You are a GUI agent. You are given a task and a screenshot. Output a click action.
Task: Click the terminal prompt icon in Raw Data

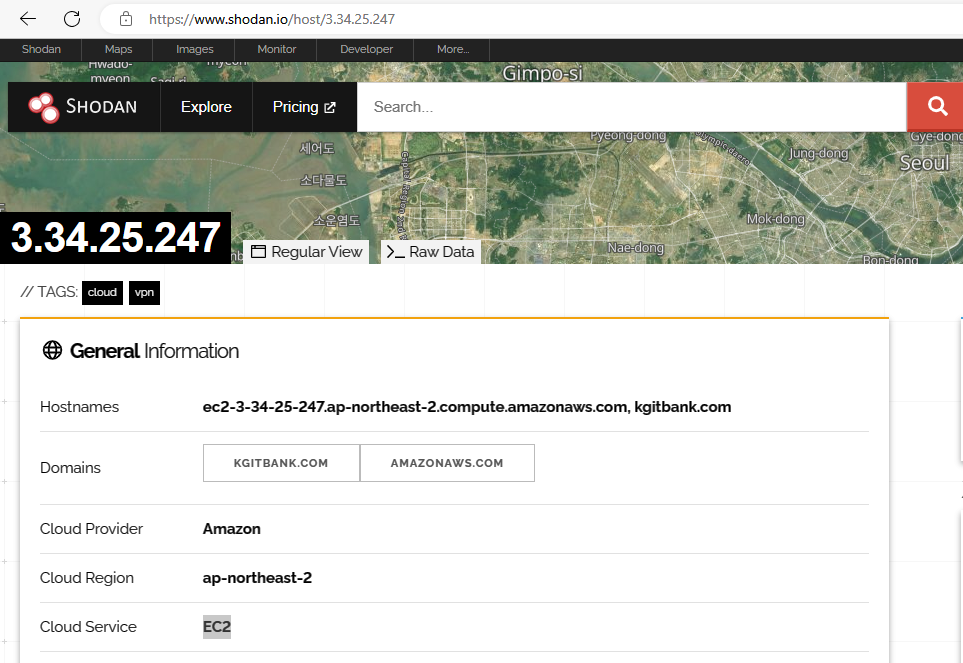396,252
